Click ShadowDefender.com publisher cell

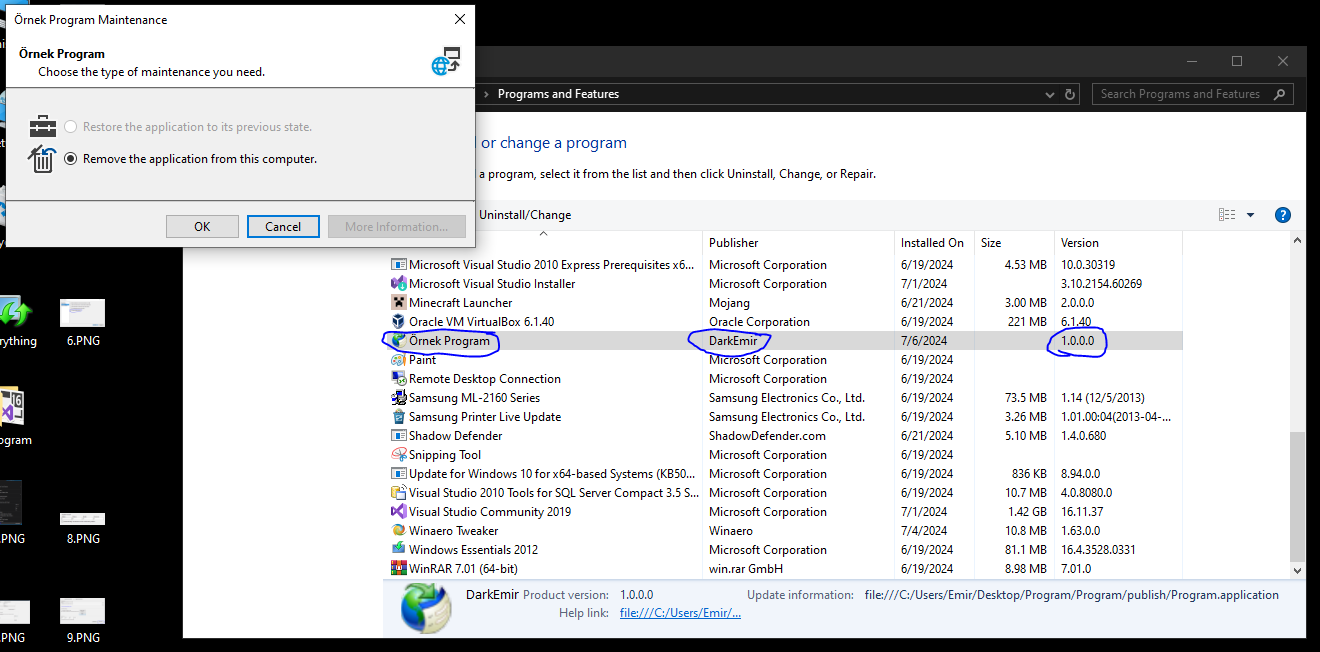coord(767,436)
